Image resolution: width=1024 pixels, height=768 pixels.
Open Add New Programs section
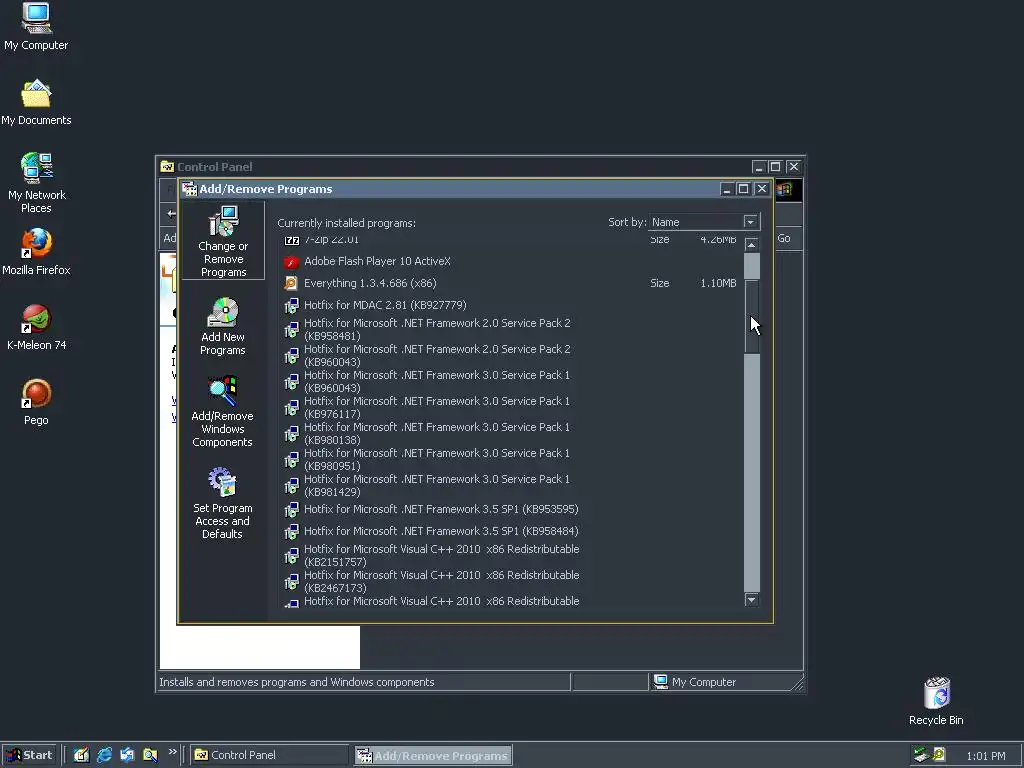pos(223,327)
